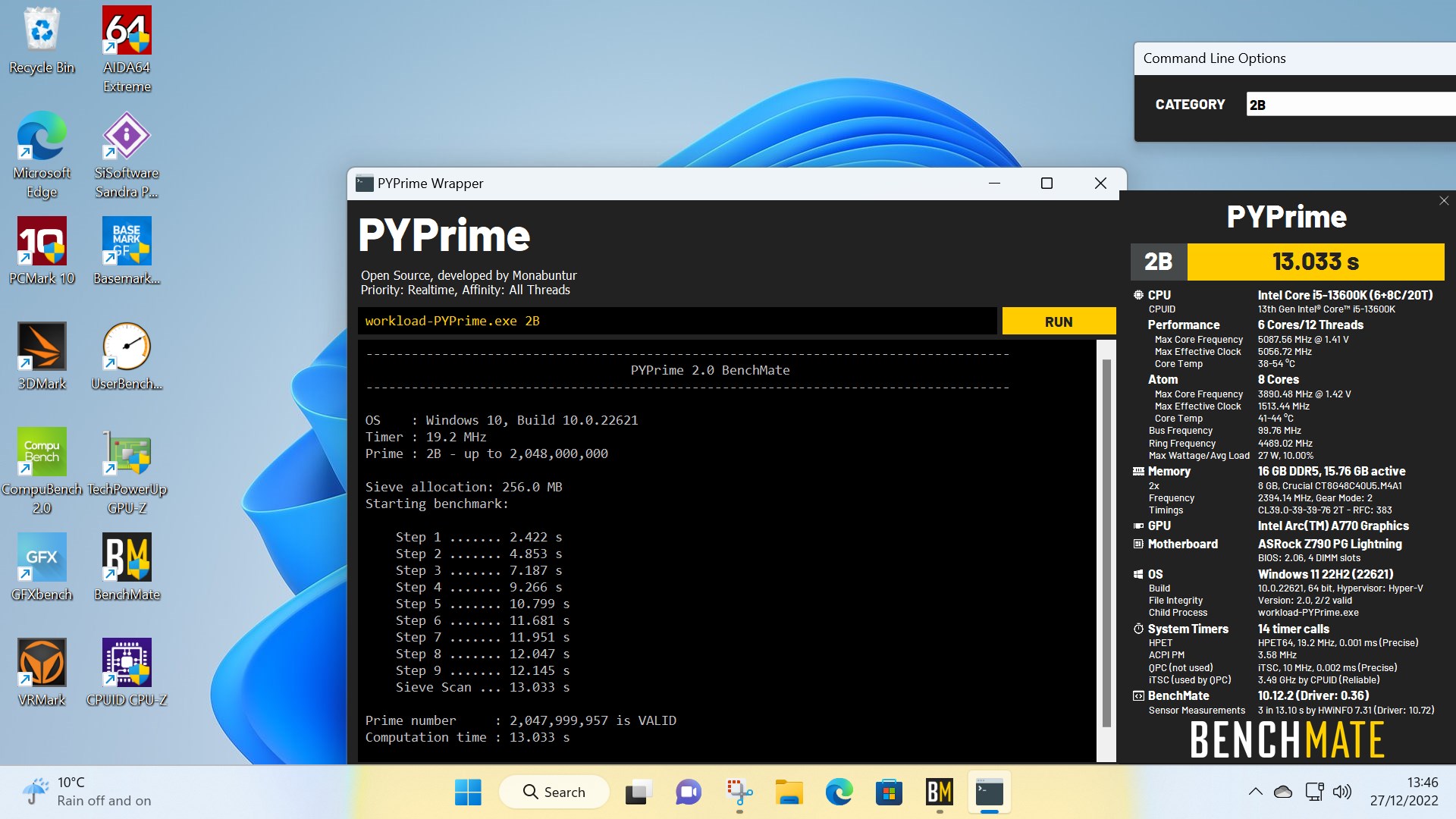Close the PYPrime Wrapper window
Viewport: 1456px width, 819px height.
tap(1100, 183)
